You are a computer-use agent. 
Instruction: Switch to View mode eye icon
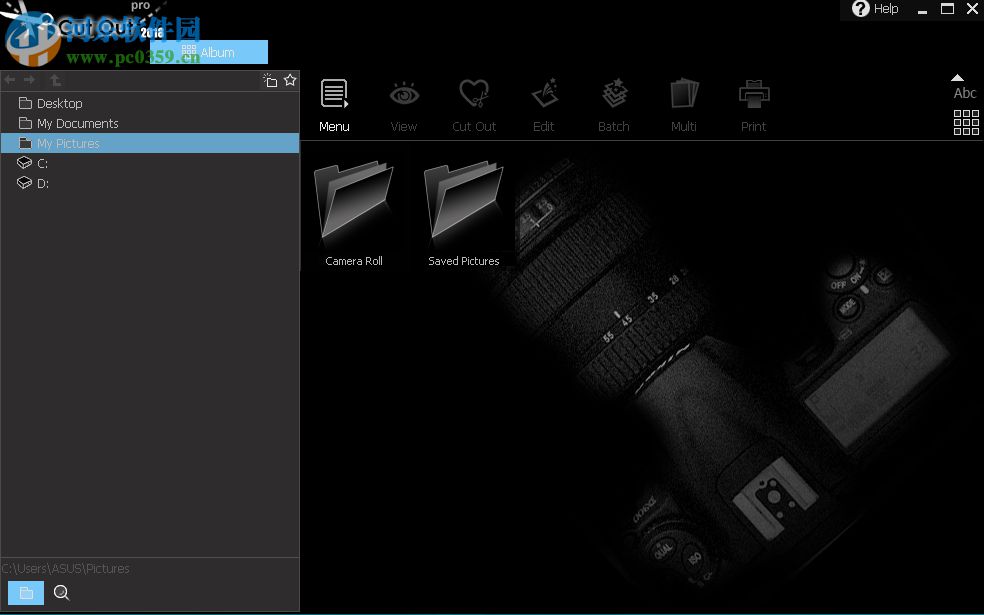(404, 105)
